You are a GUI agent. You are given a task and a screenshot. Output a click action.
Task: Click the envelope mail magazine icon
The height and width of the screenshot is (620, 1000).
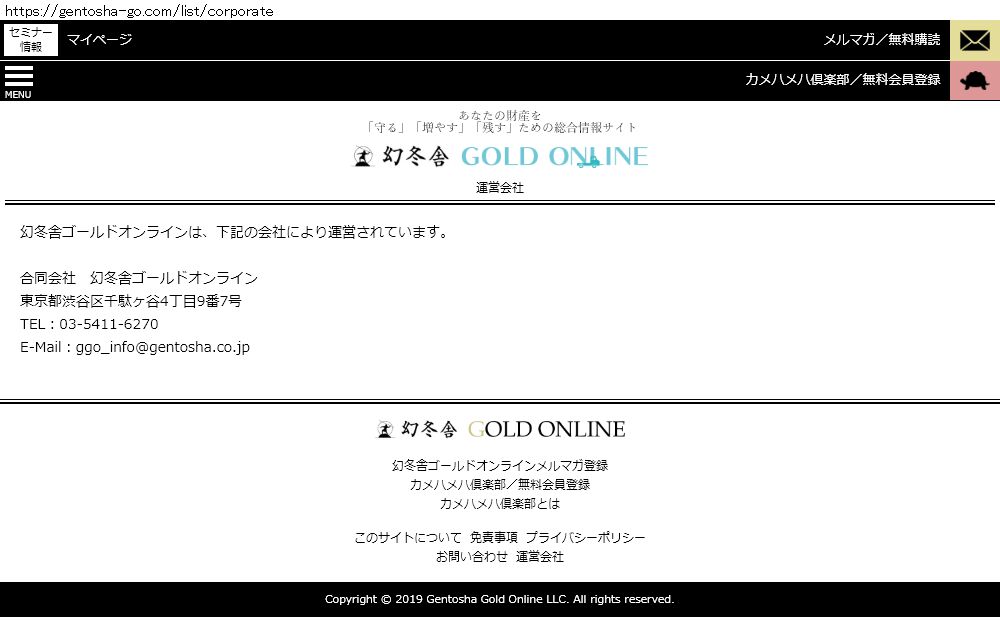click(974, 40)
